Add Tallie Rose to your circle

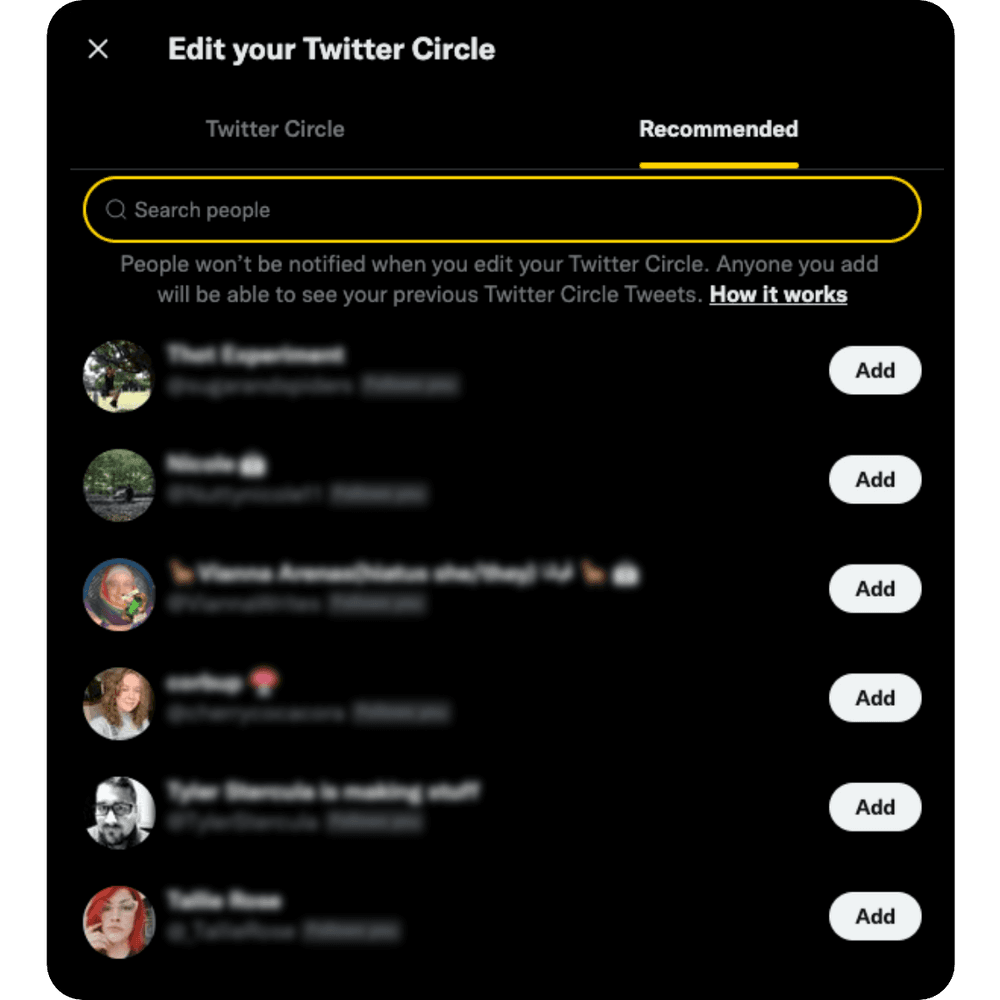pyautogui.click(x=874, y=916)
